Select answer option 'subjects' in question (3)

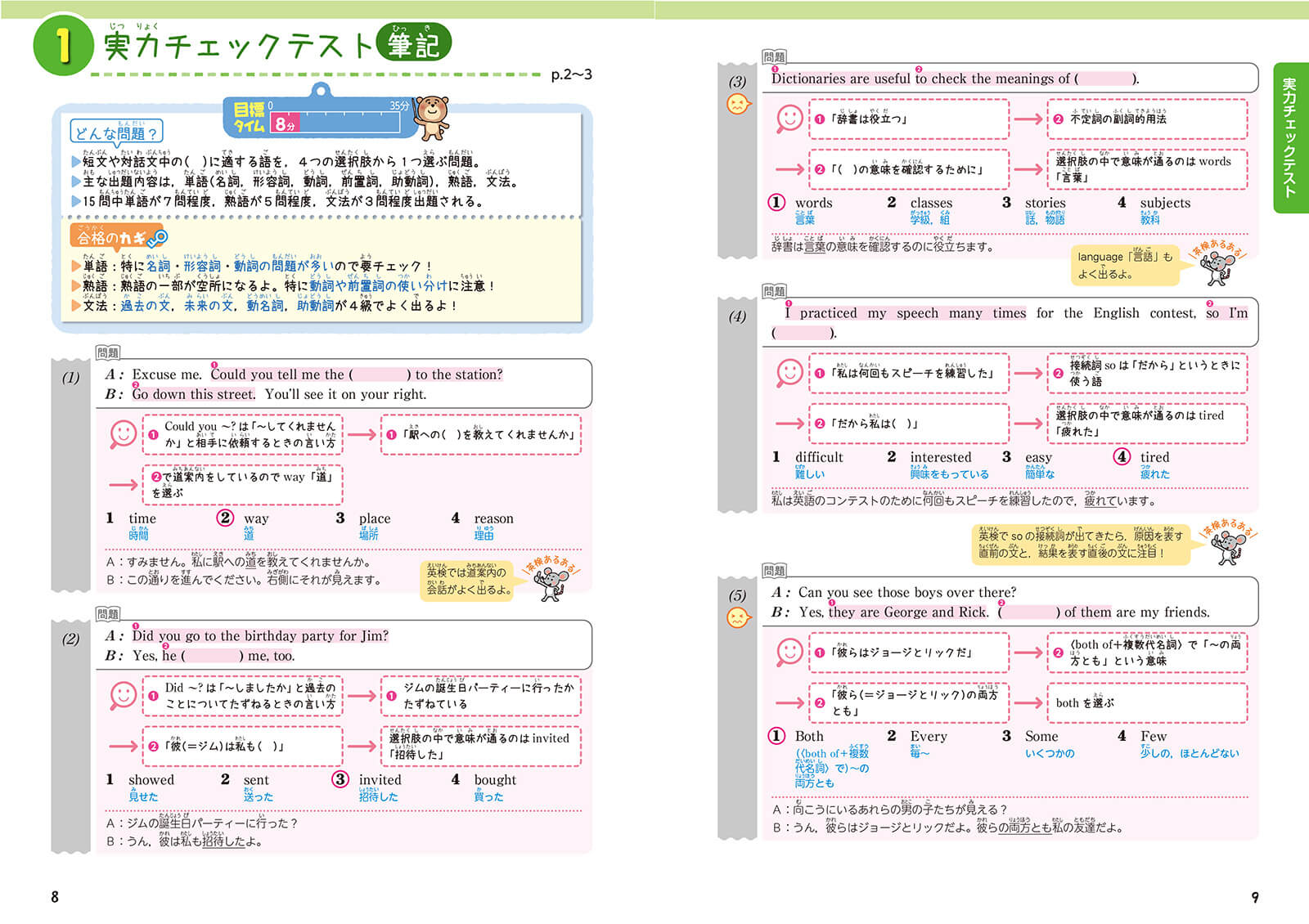coord(1165,203)
